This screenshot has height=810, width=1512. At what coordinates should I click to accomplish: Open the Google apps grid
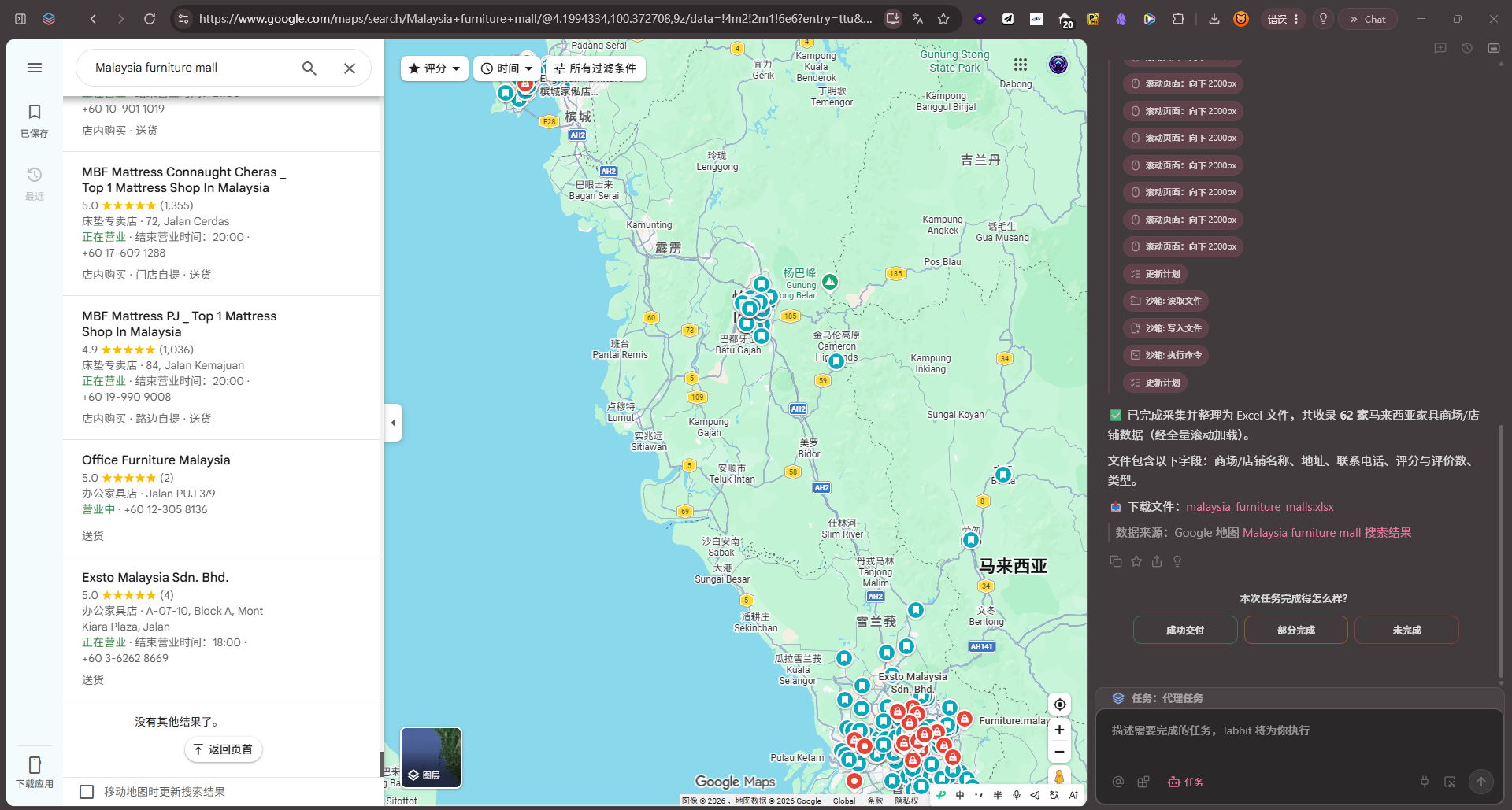(1021, 65)
